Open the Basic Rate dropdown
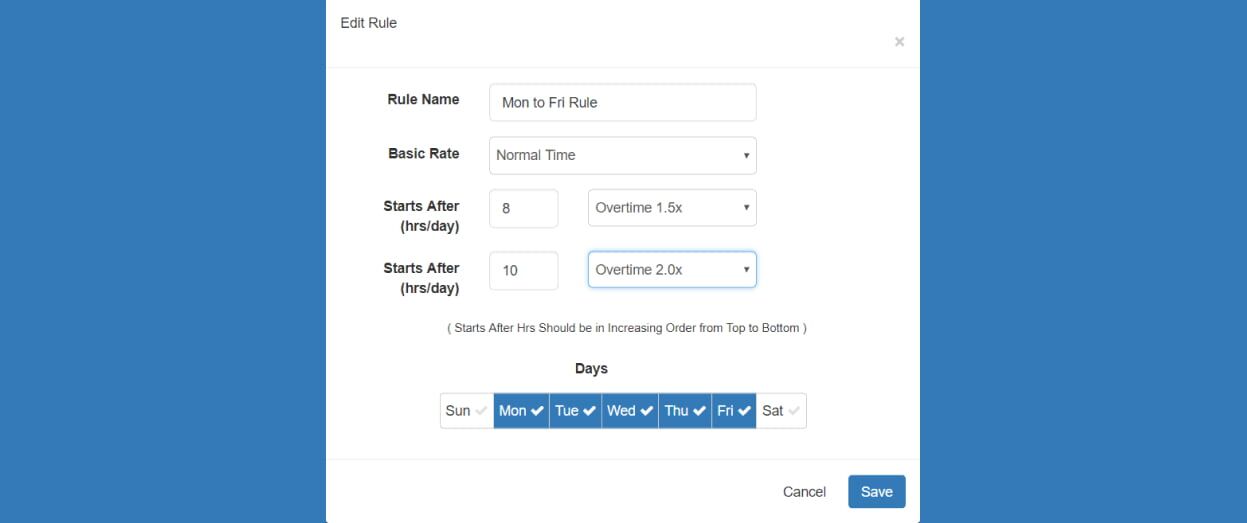The image size is (1247, 523). pos(622,155)
